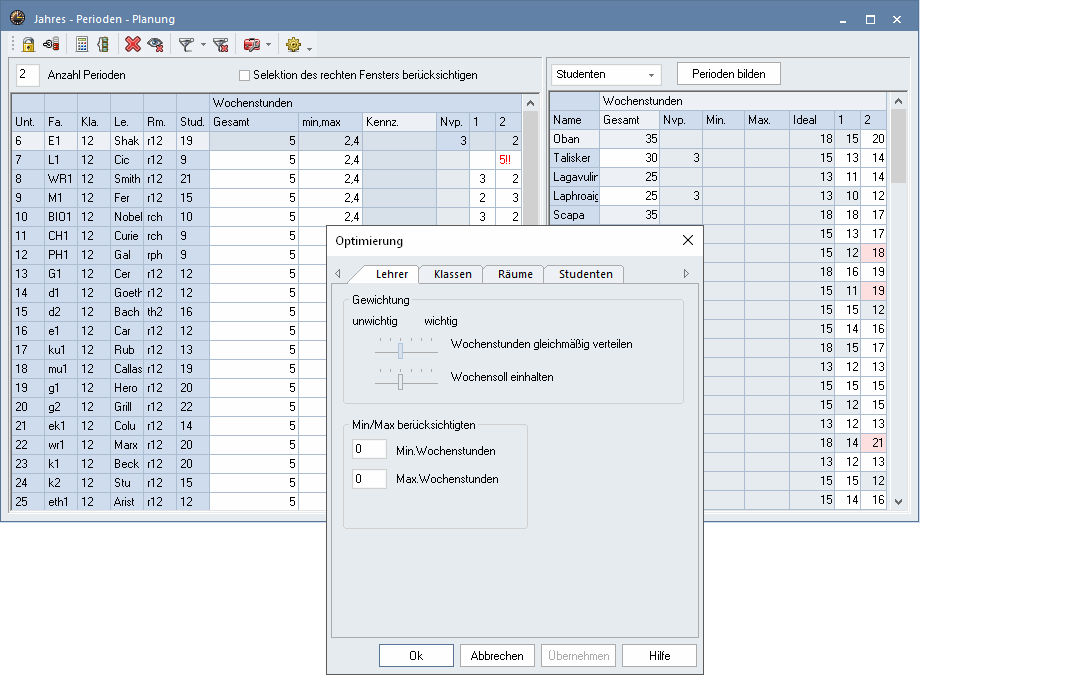Switch to the Lehrer tab
This screenshot has width=1089, height=700.
[x=392, y=274]
